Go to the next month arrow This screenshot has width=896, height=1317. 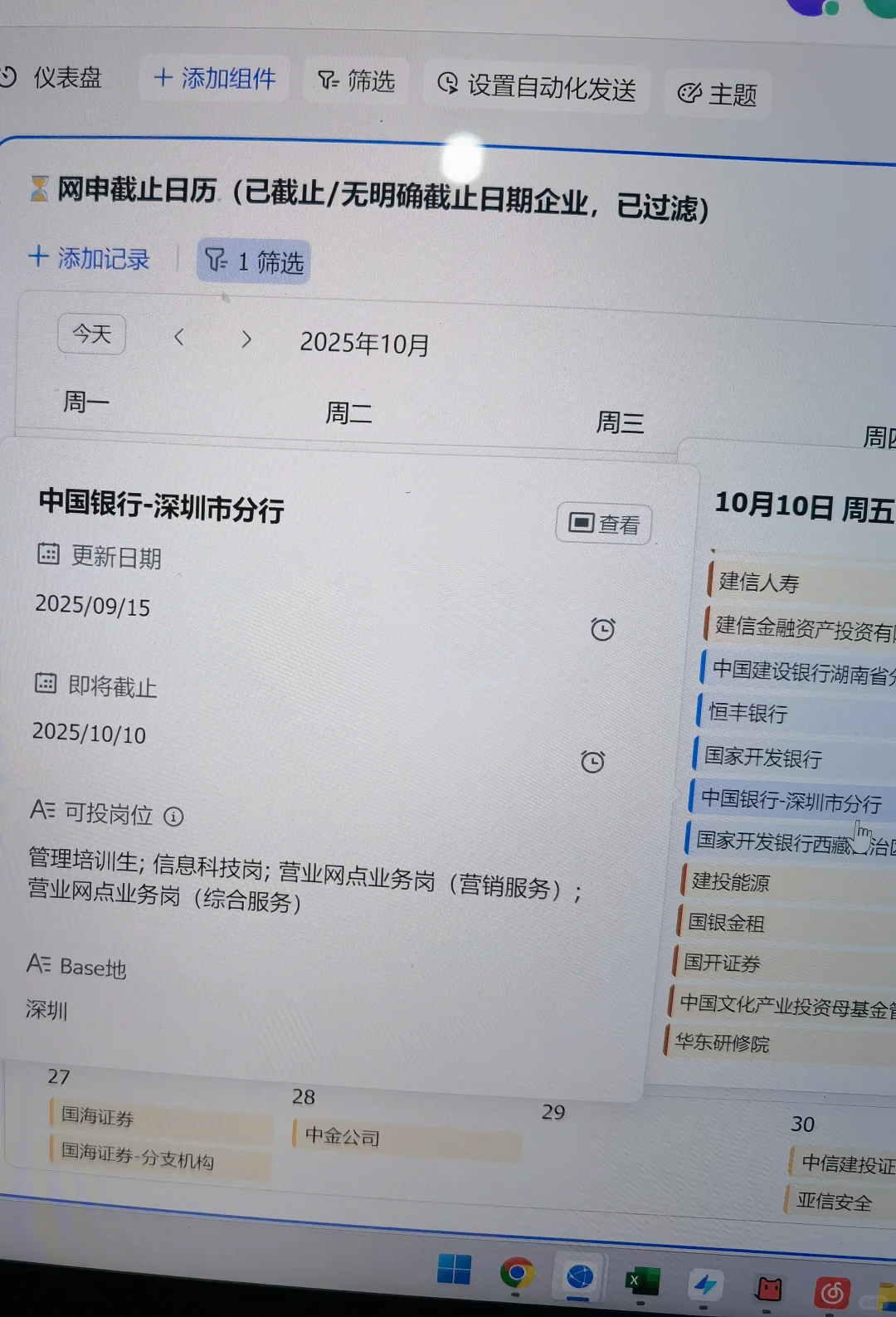tap(246, 339)
